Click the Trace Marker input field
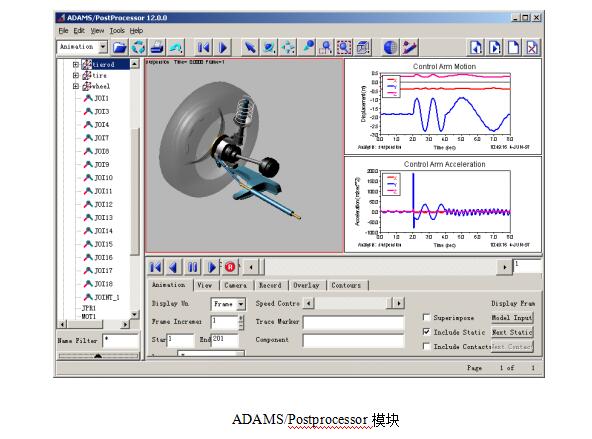The height and width of the screenshot is (439, 592). [x=353, y=322]
